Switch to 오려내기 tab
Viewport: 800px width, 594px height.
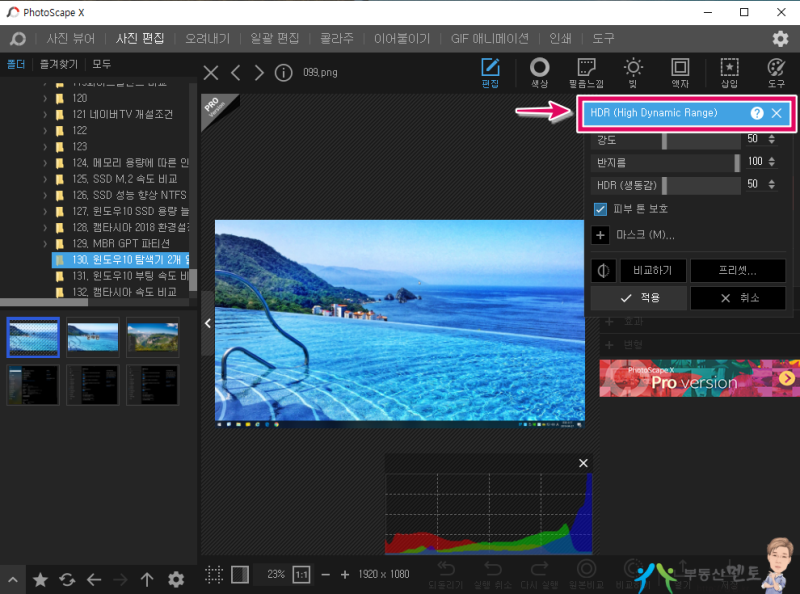(x=208, y=38)
